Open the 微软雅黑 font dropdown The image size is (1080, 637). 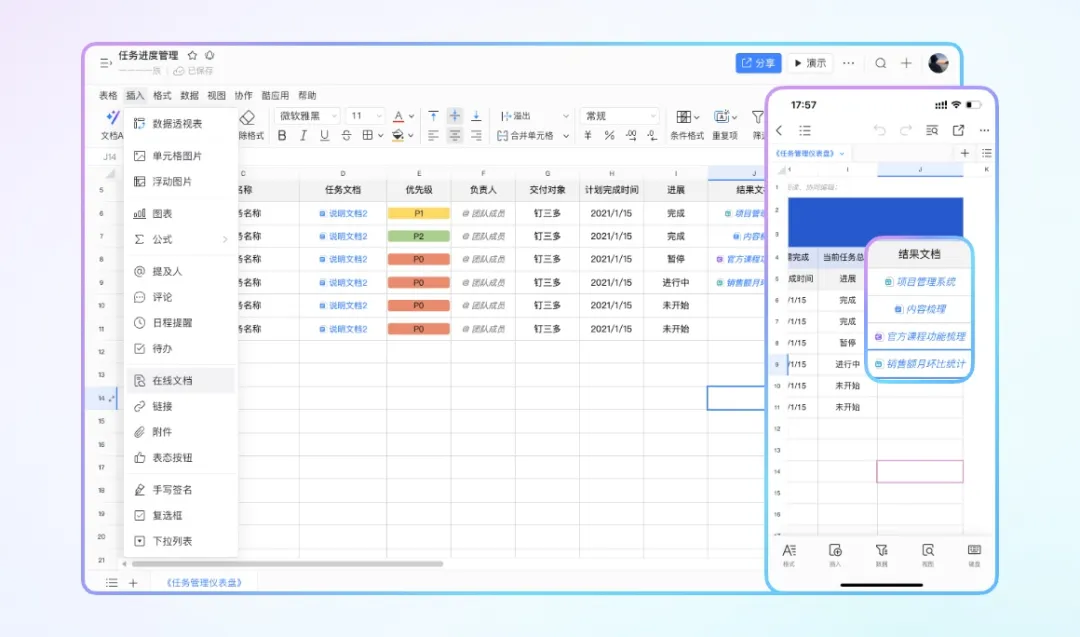[307, 116]
